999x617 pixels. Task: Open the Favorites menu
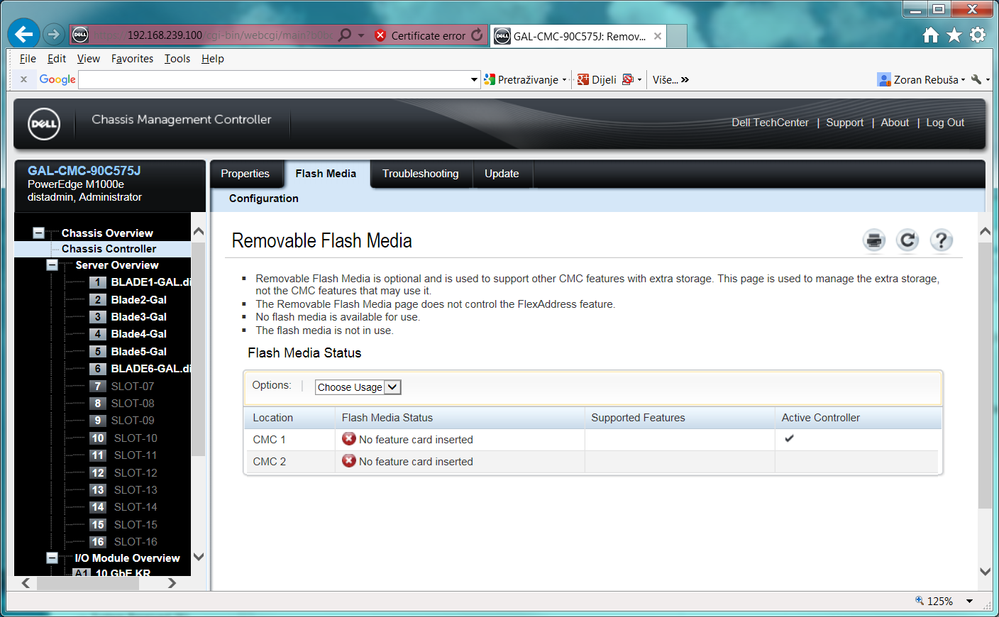pos(132,59)
